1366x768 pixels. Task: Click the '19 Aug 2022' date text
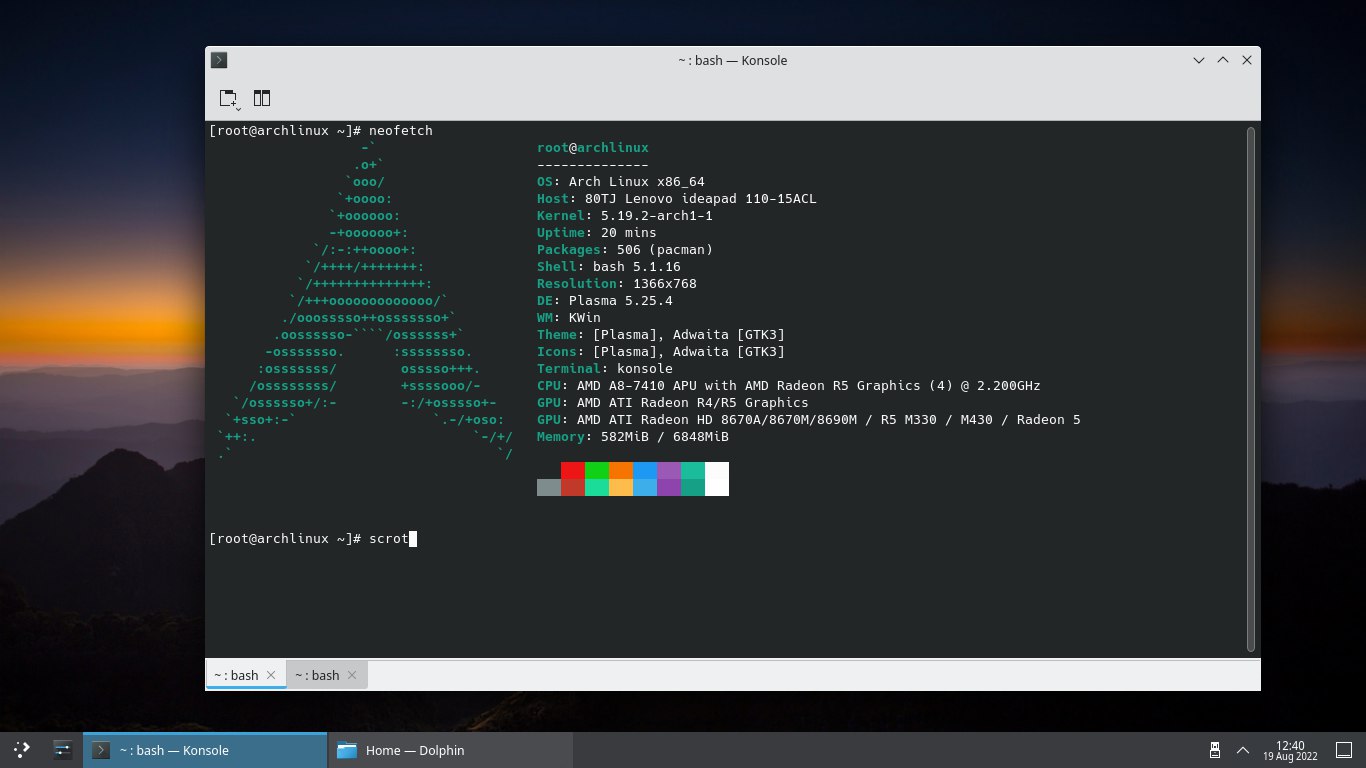[1291, 757]
